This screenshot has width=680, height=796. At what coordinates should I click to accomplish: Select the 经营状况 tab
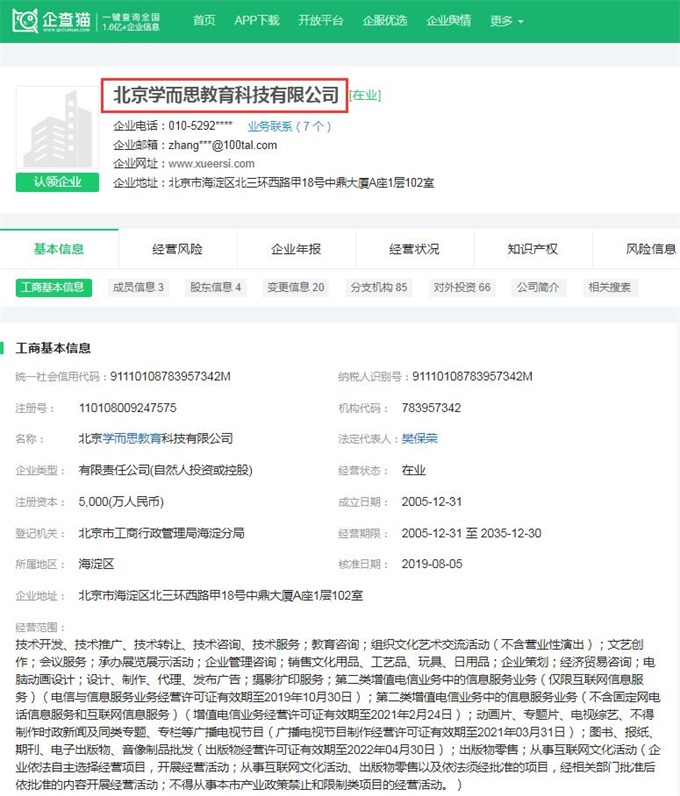click(414, 249)
